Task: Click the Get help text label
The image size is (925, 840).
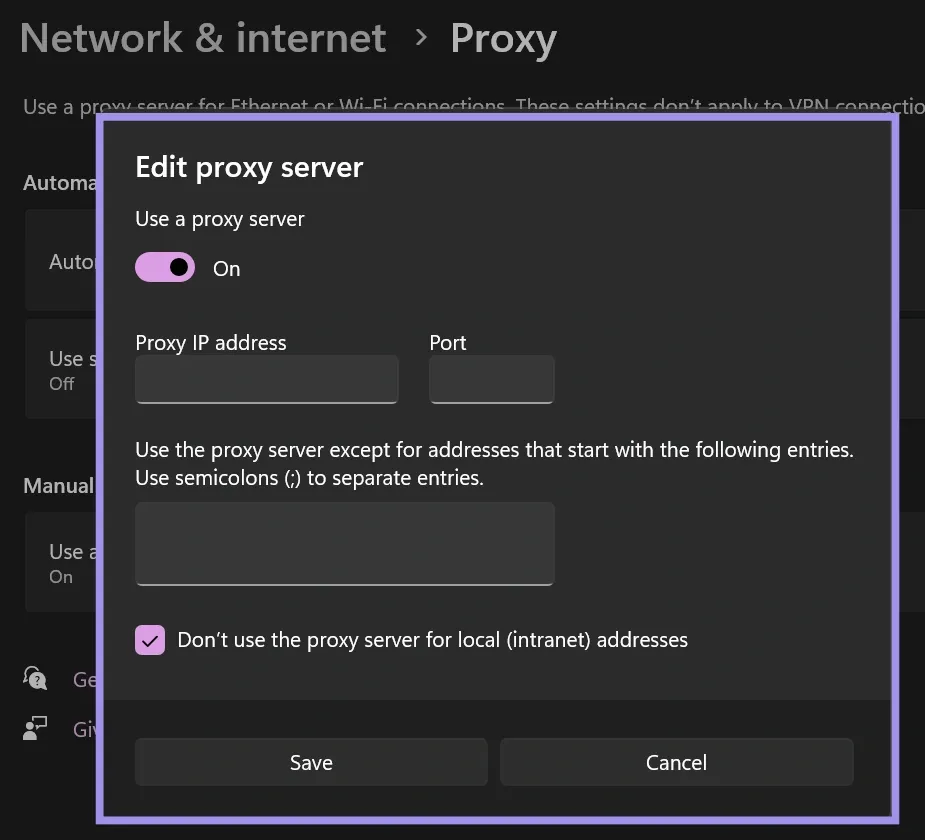Action: point(83,679)
